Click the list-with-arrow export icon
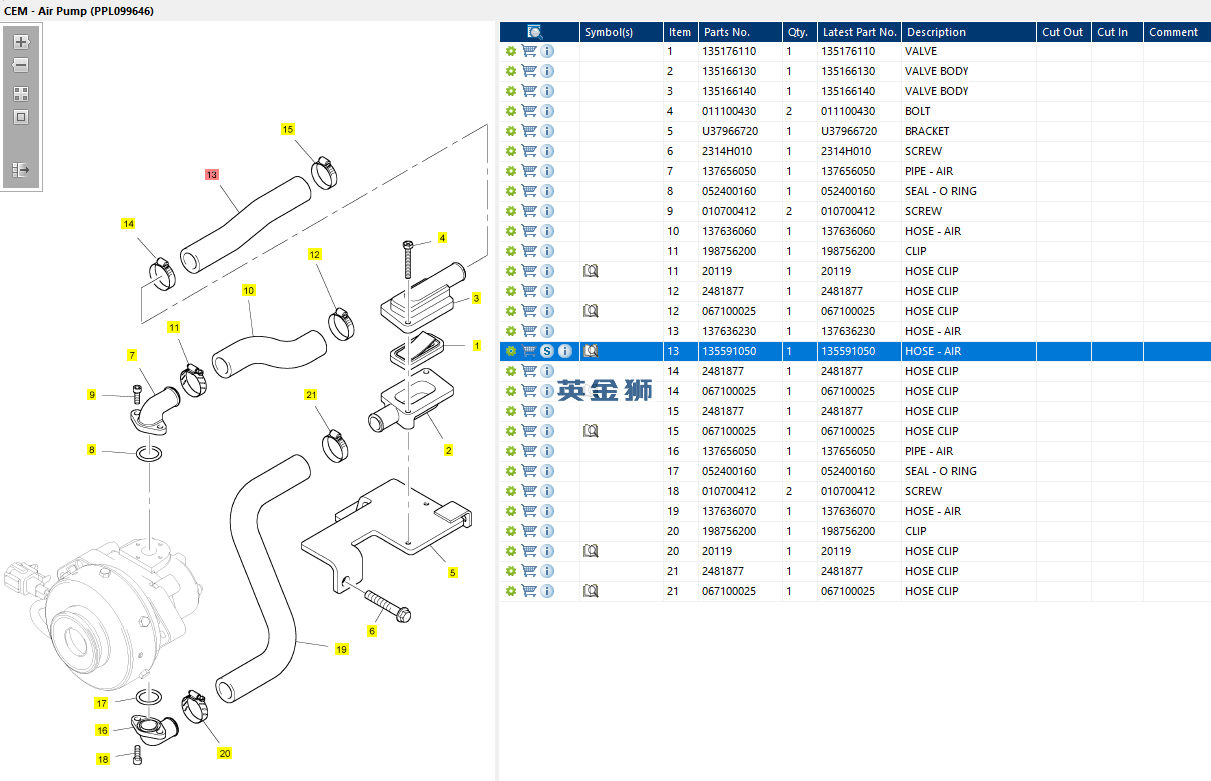The image size is (1211, 781). click(20, 170)
